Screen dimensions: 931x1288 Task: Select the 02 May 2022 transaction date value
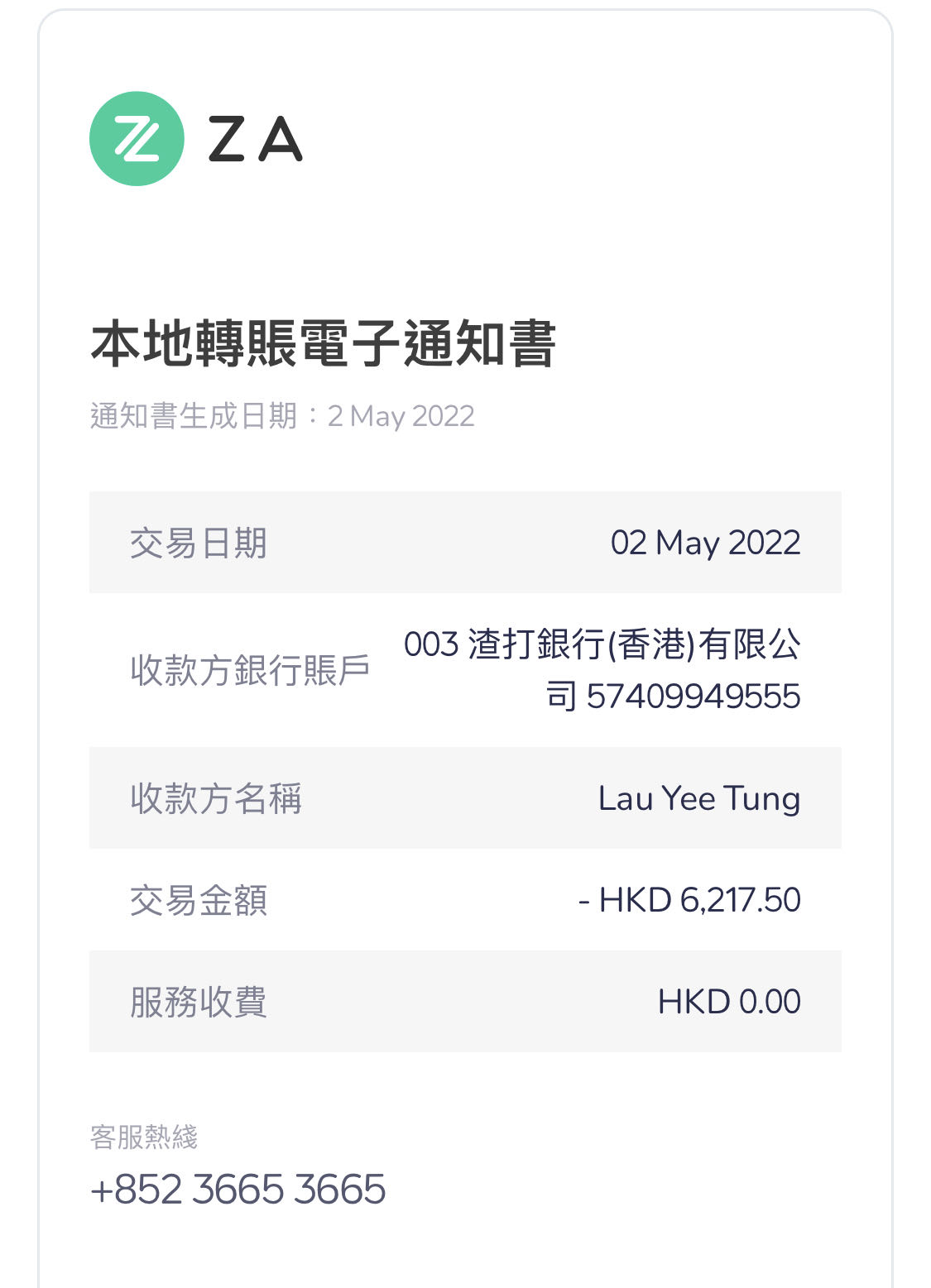pyautogui.click(x=705, y=543)
